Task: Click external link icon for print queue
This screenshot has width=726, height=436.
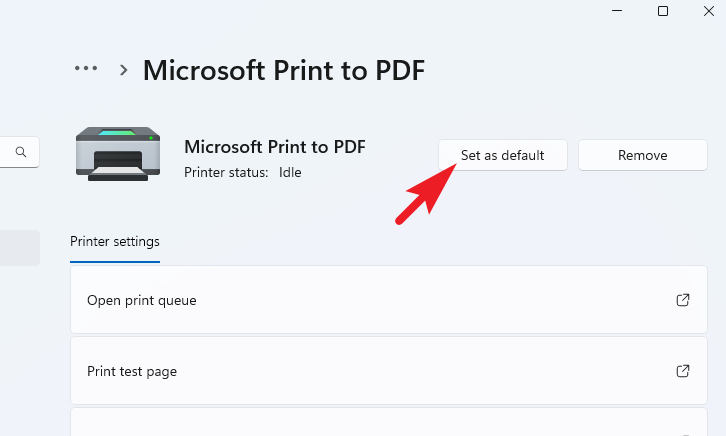Action: pos(683,300)
